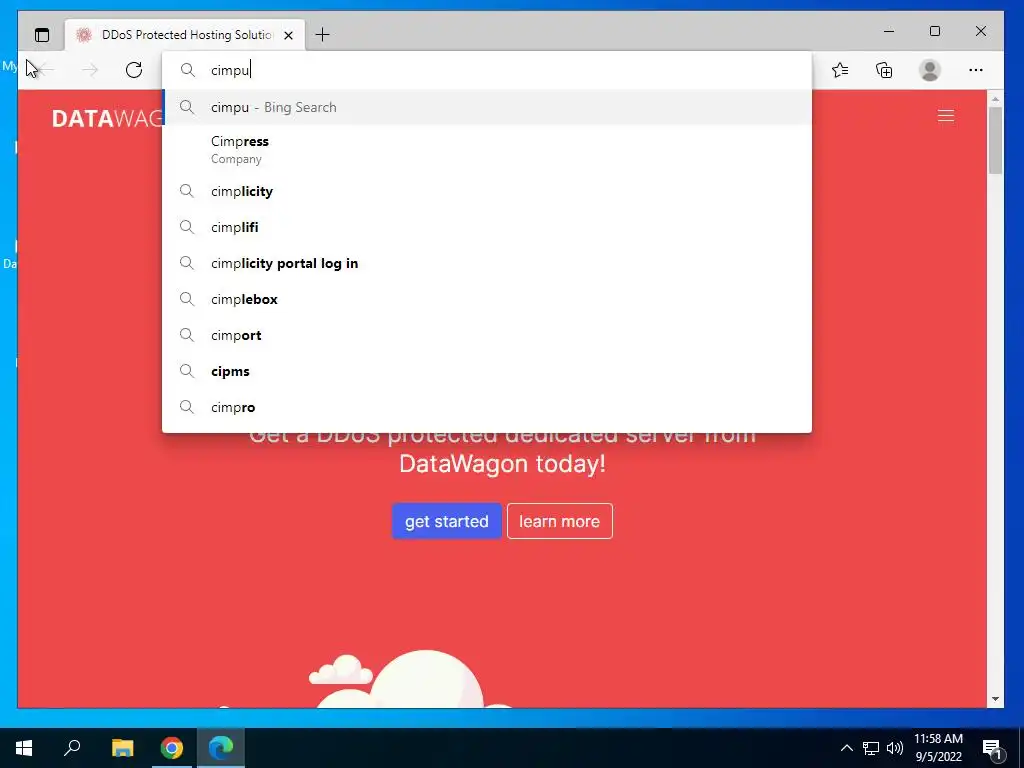Open a new tab with plus icon

coord(322,35)
